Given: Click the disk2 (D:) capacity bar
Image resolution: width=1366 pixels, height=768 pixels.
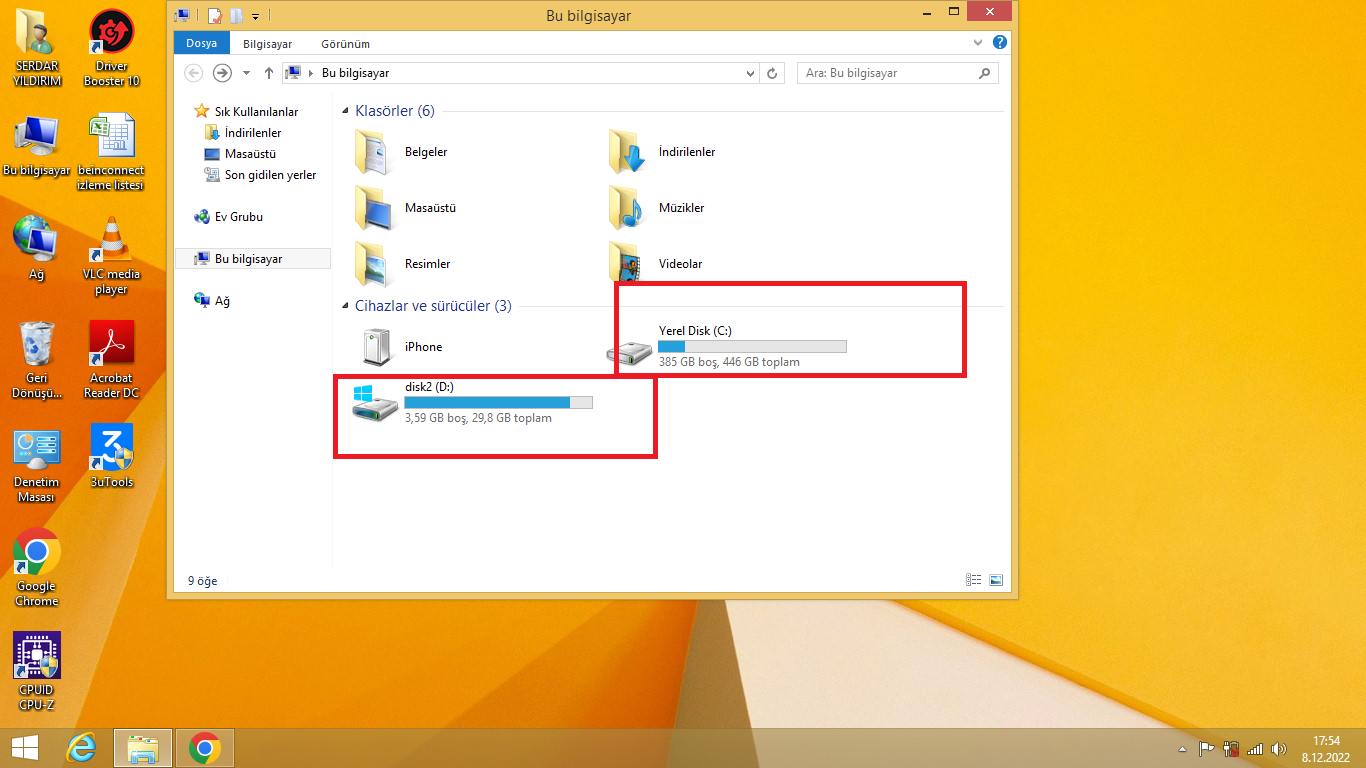Looking at the screenshot, I should (498, 402).
